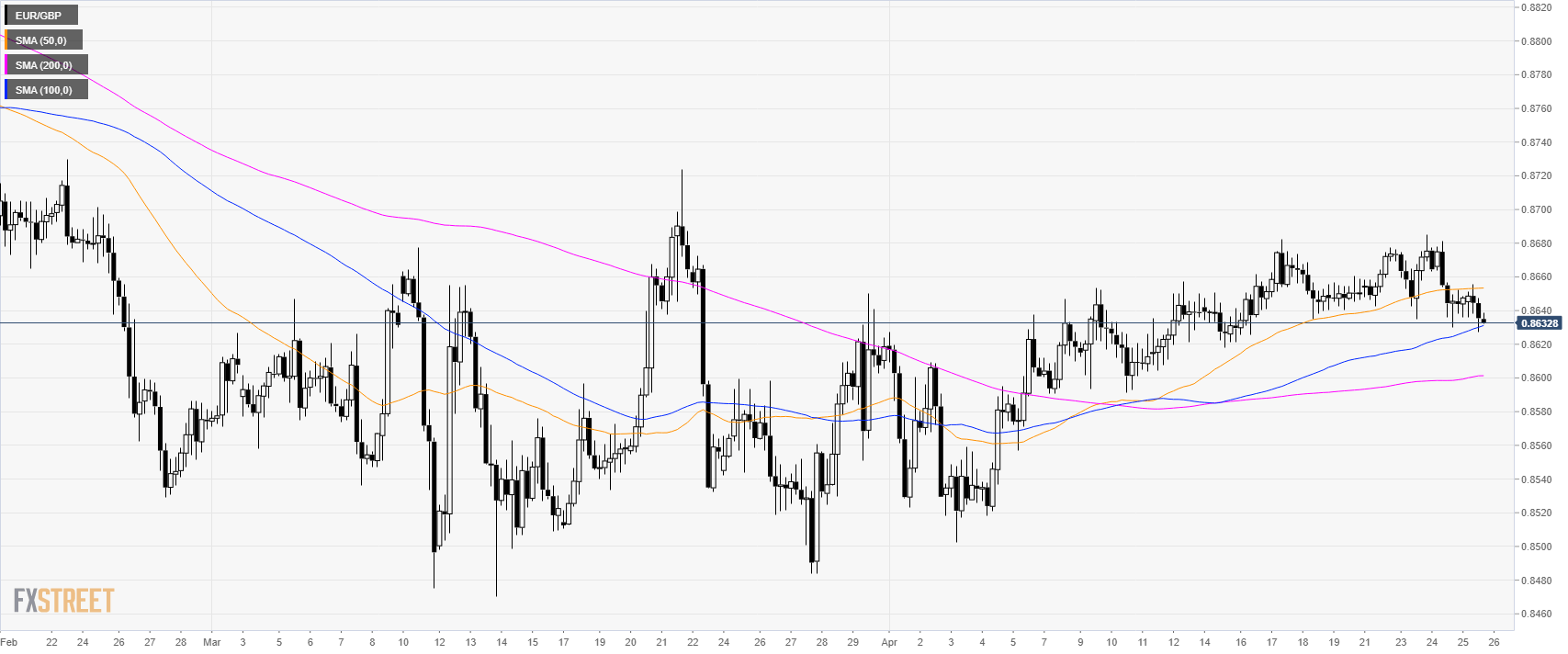Click the FXStreet logo watermark

click(x=63, y=601)
